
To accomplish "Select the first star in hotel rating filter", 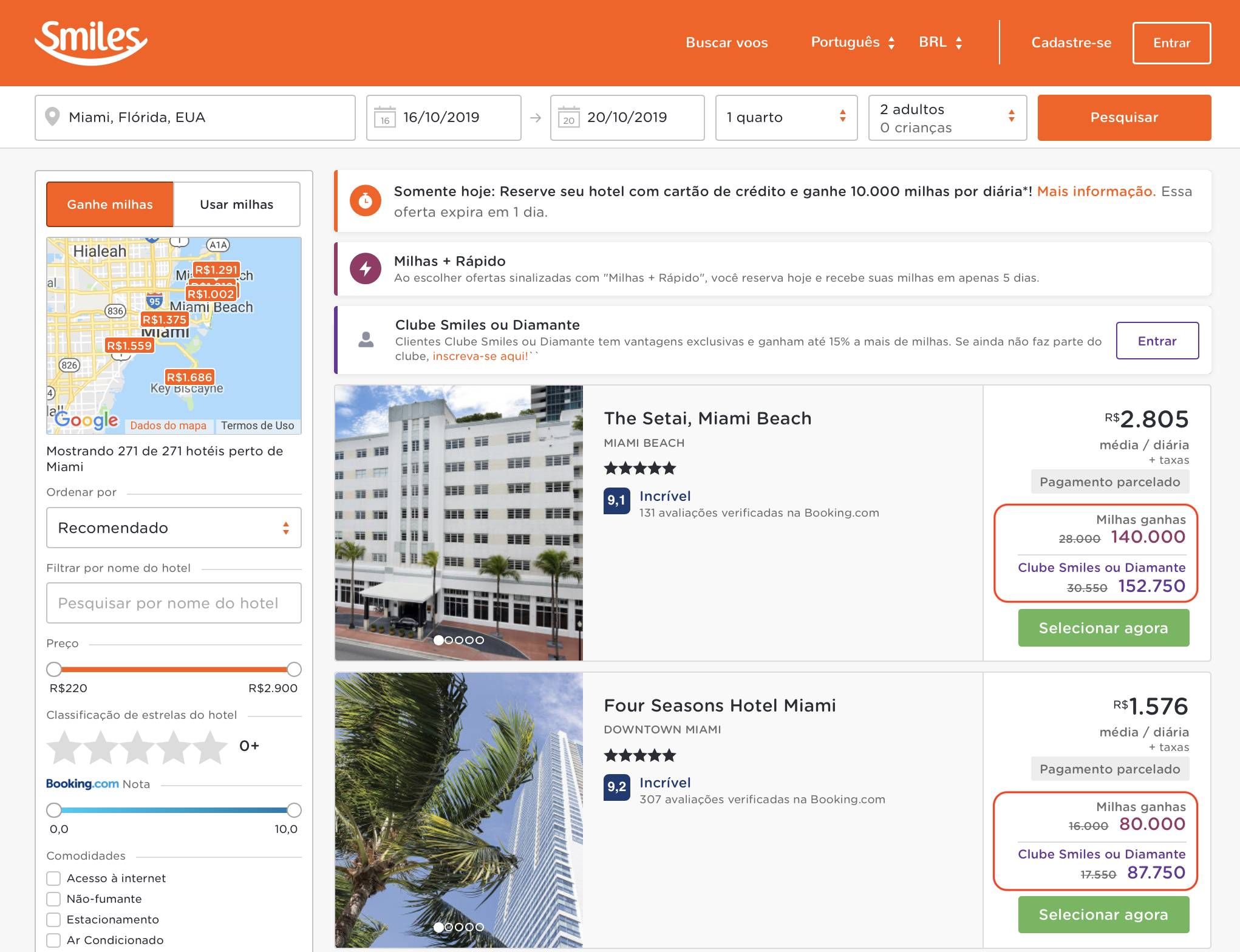I will (x=64, y=747).
